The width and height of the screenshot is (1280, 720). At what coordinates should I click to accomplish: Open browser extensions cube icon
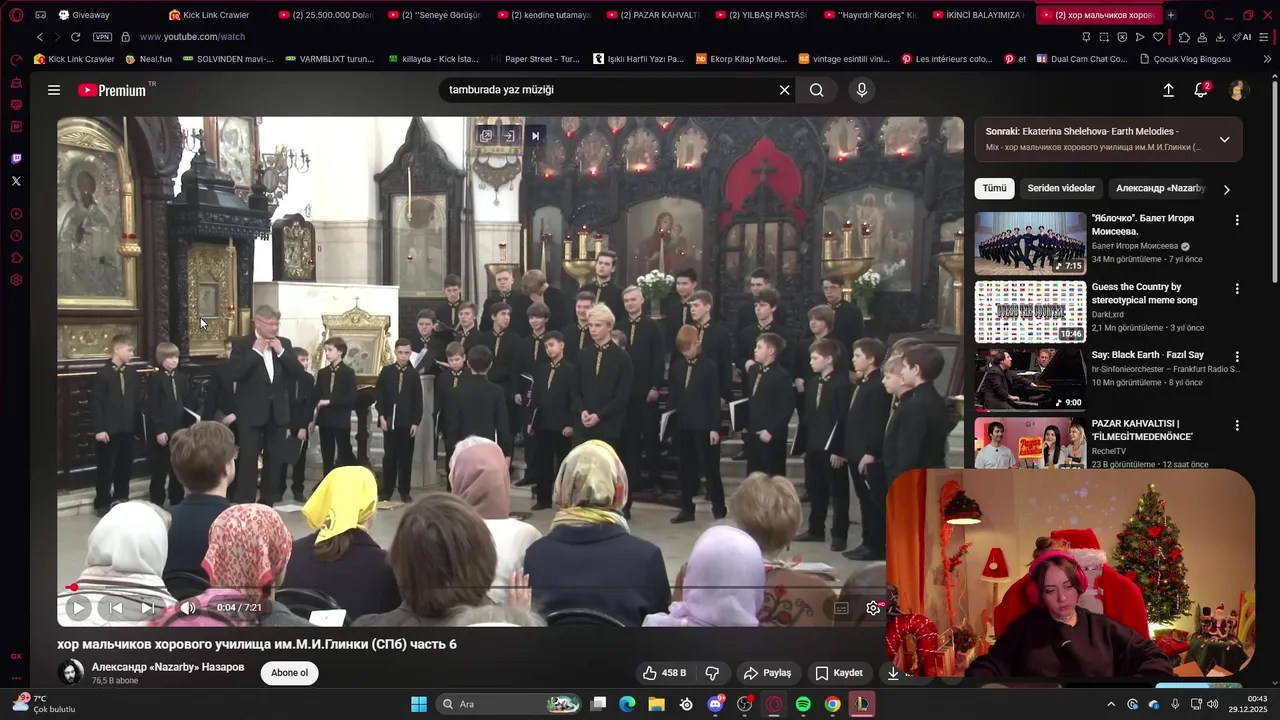(x=1184, y=37)
